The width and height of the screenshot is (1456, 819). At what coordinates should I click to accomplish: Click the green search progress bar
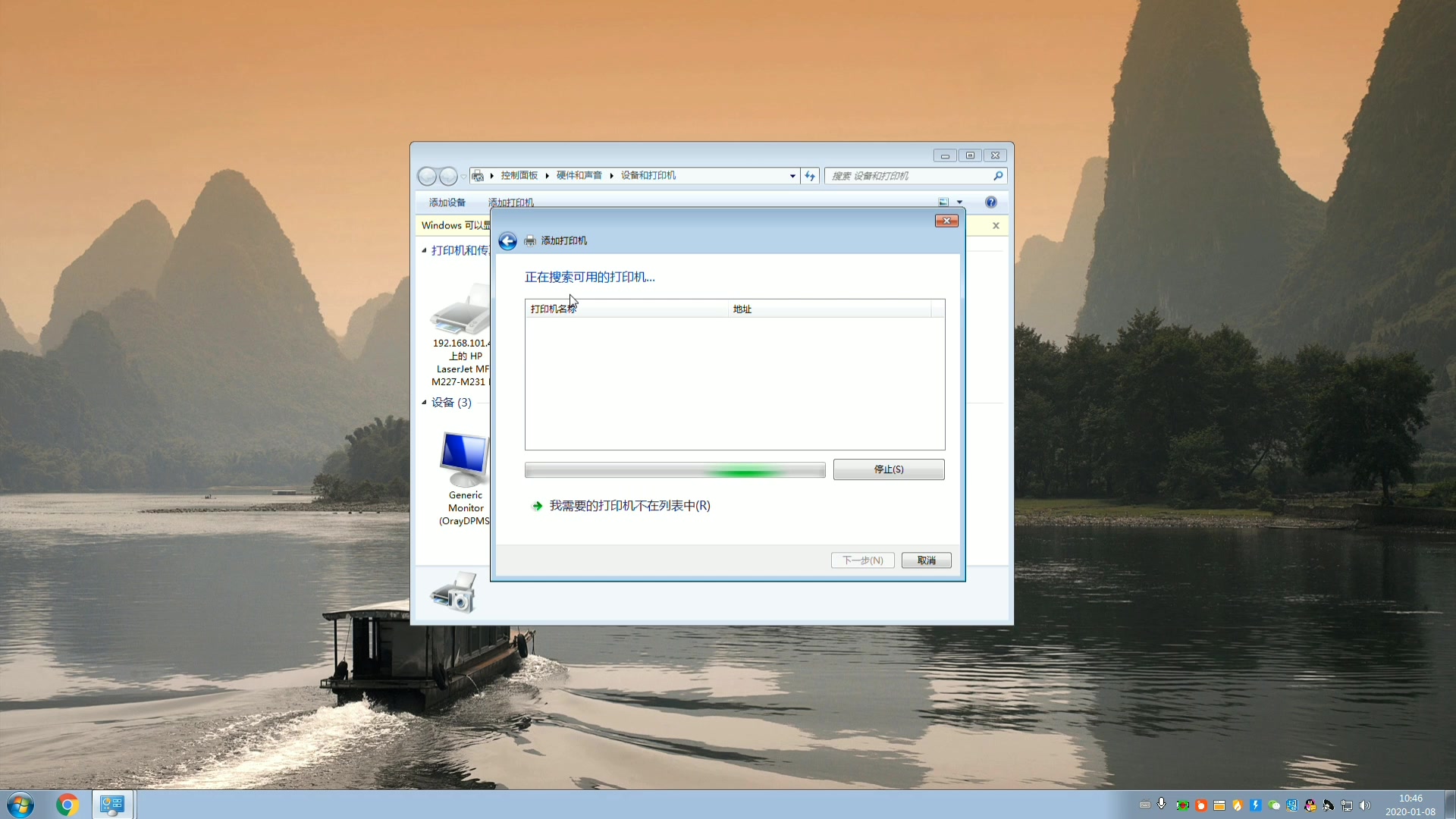click(x=674, y=470)
